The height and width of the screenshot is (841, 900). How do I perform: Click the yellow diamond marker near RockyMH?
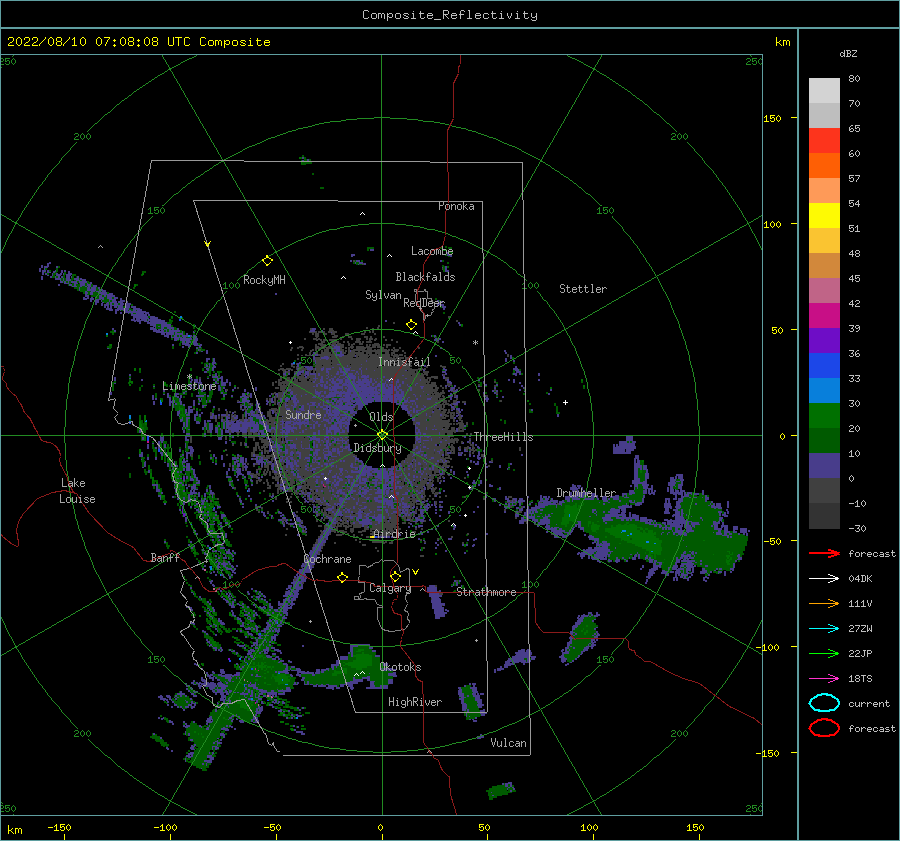coord(267,261)
